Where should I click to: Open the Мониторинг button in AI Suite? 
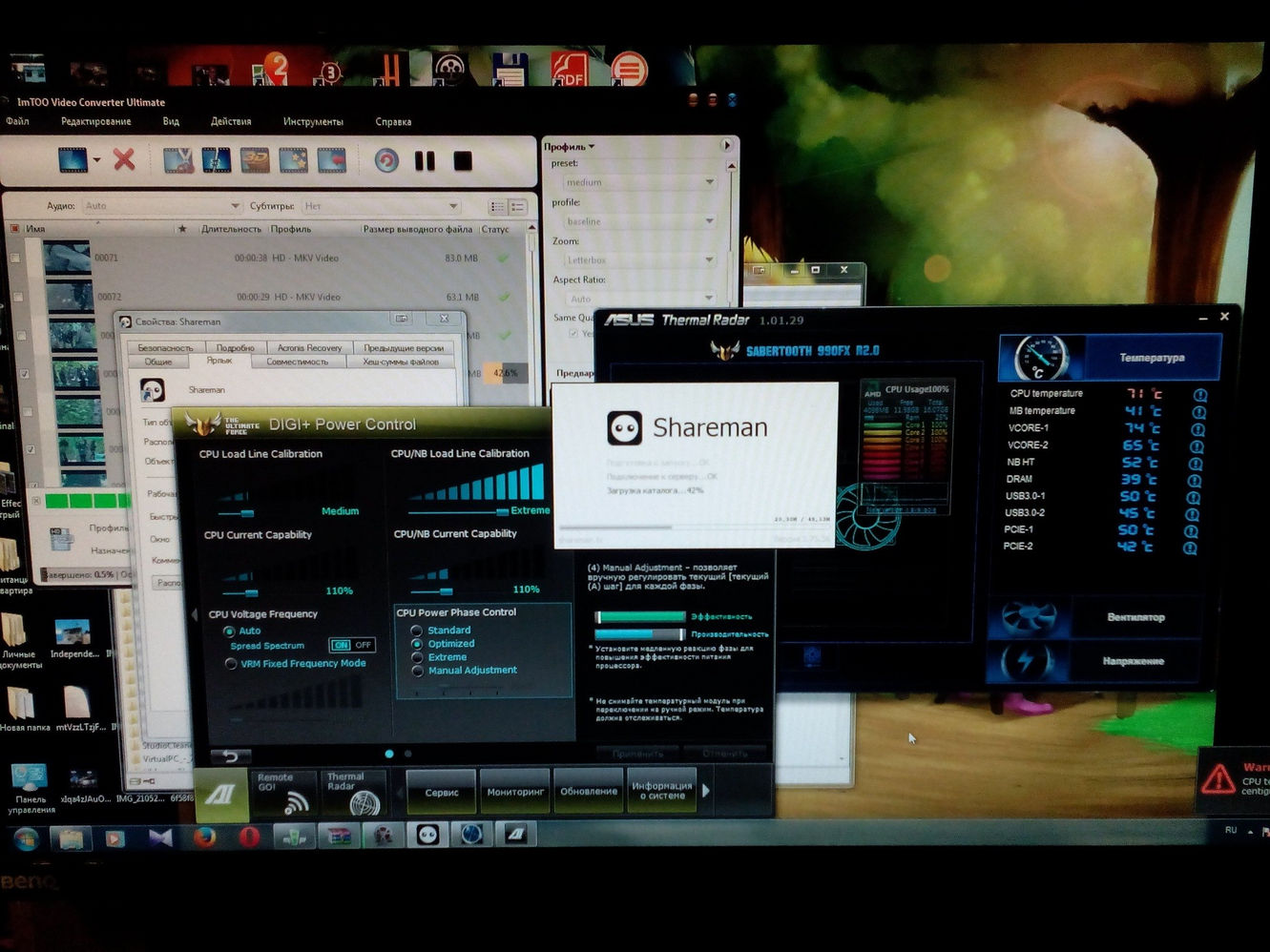click(515, 792)
